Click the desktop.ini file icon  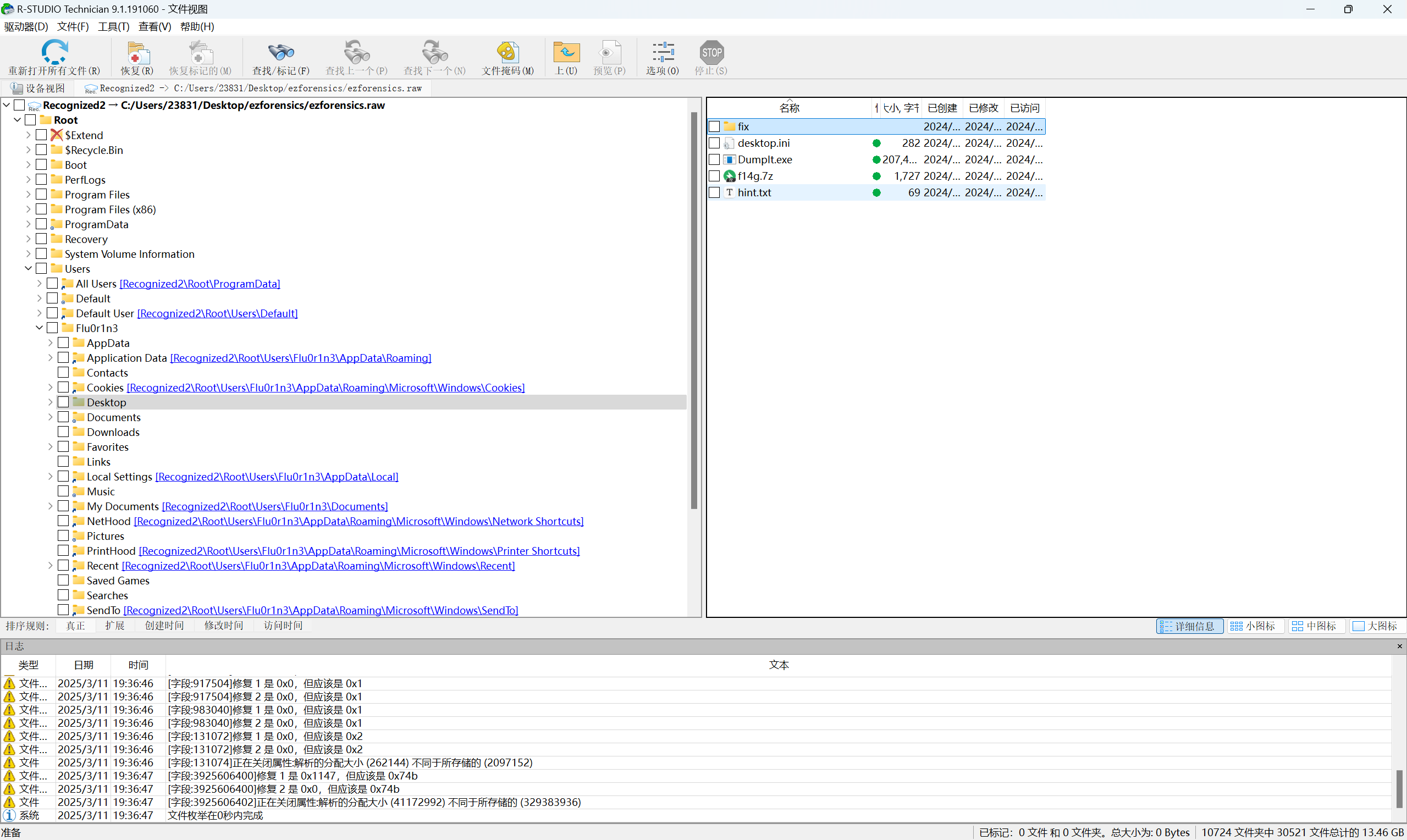click(730, 143)
